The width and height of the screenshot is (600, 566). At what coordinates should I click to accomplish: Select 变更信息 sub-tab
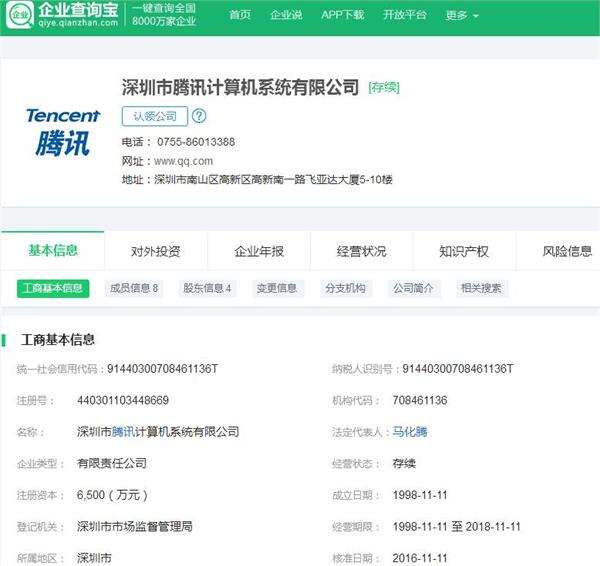277,288
